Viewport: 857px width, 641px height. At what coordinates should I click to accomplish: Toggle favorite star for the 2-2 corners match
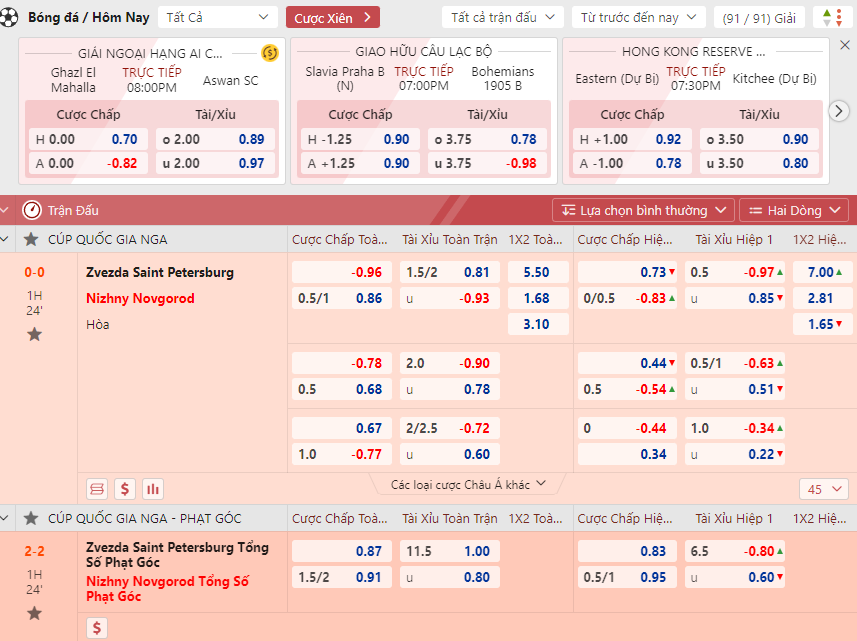point(34,612)
